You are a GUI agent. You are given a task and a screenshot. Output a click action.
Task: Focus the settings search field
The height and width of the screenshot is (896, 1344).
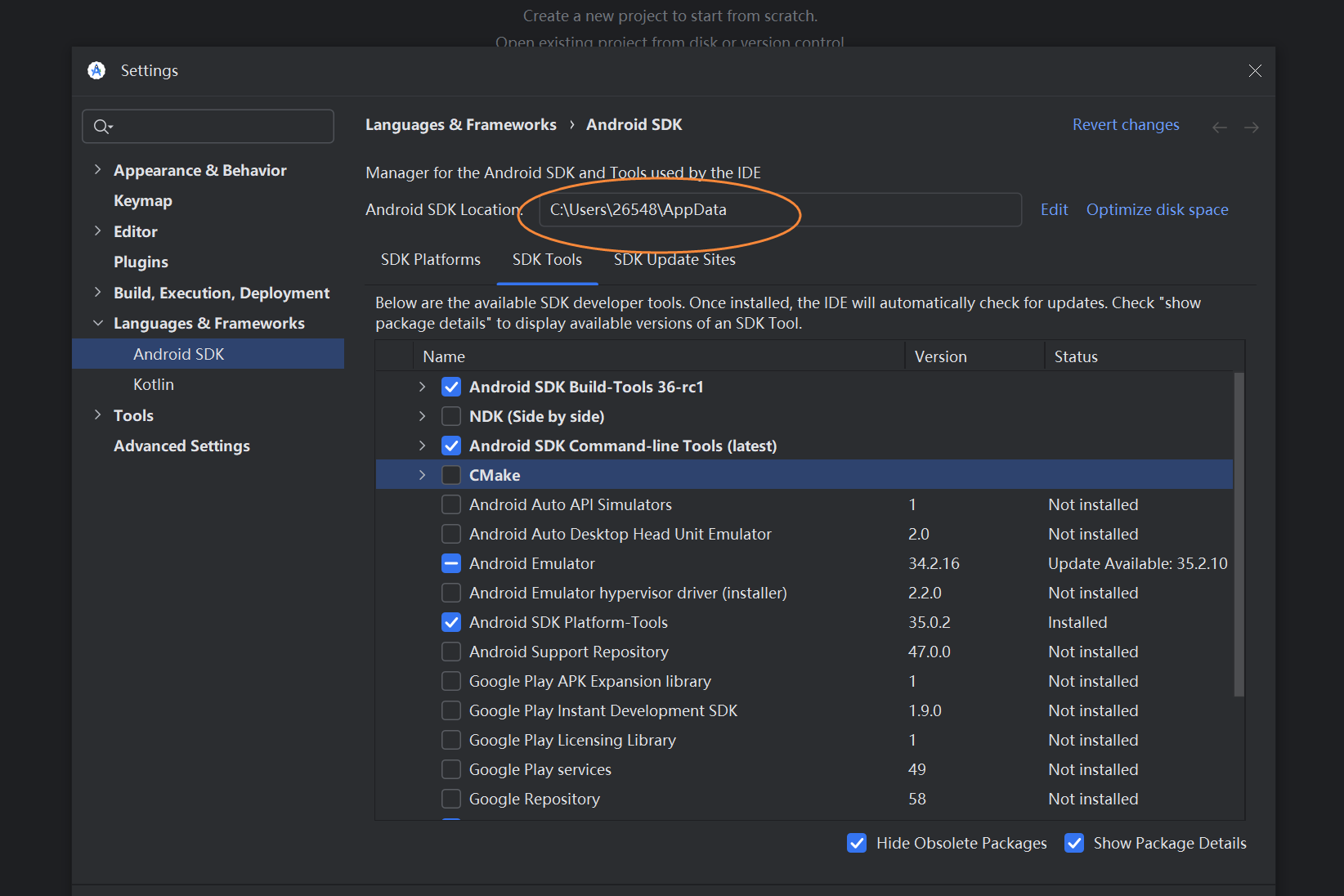(x=208, y=126)
